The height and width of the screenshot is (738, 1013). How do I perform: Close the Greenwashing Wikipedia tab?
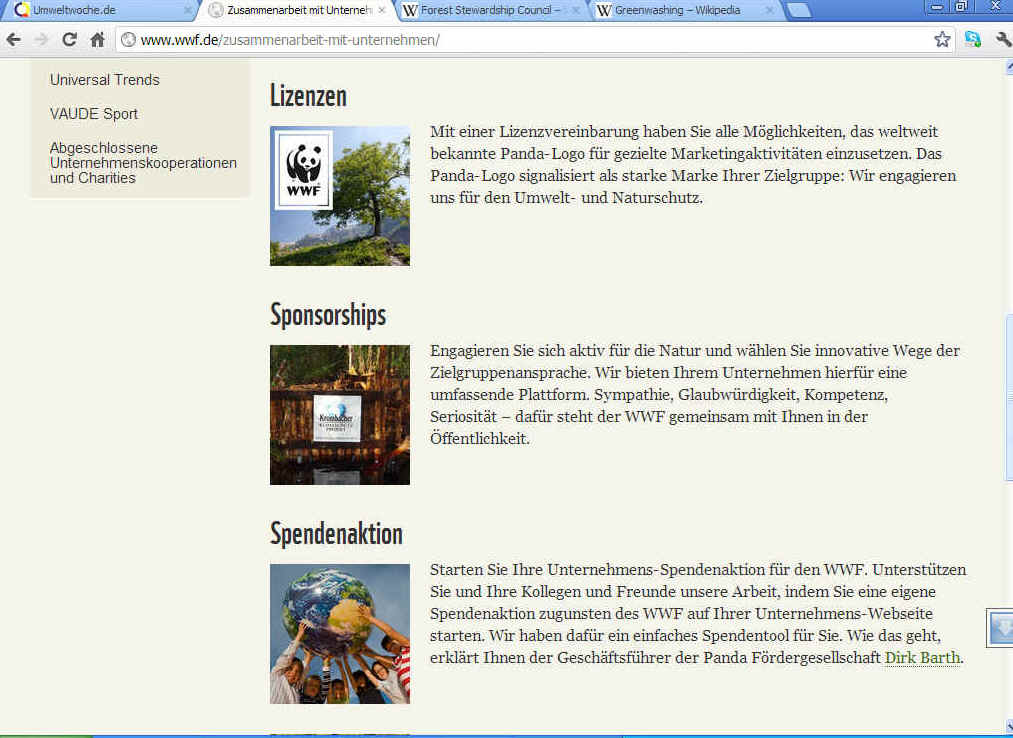[769, 10]
